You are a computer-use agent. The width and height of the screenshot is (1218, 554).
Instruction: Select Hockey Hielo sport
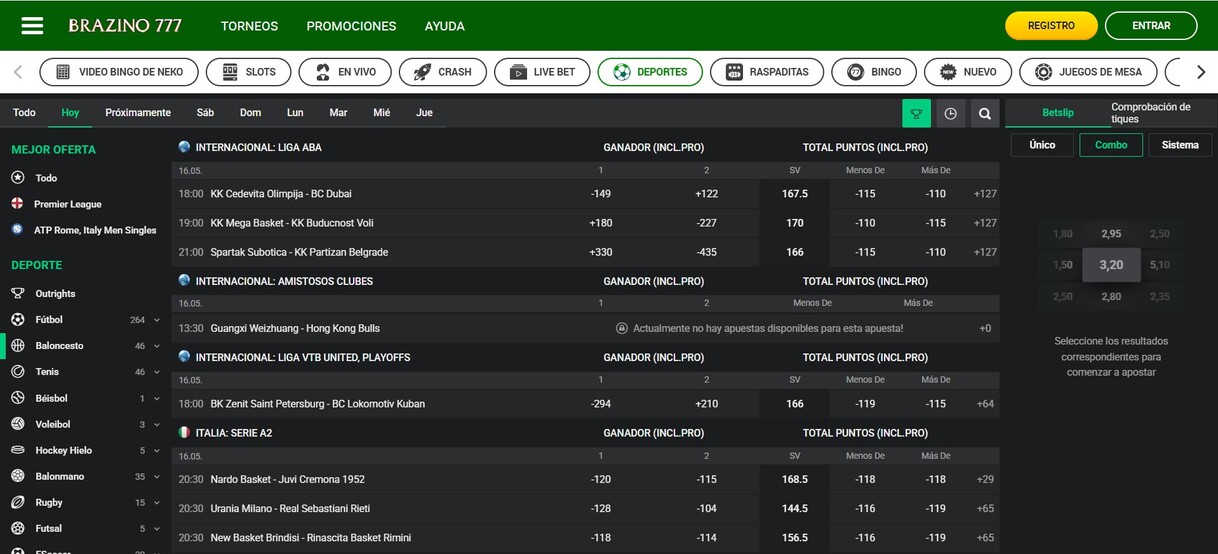click(x=62, y=451)
